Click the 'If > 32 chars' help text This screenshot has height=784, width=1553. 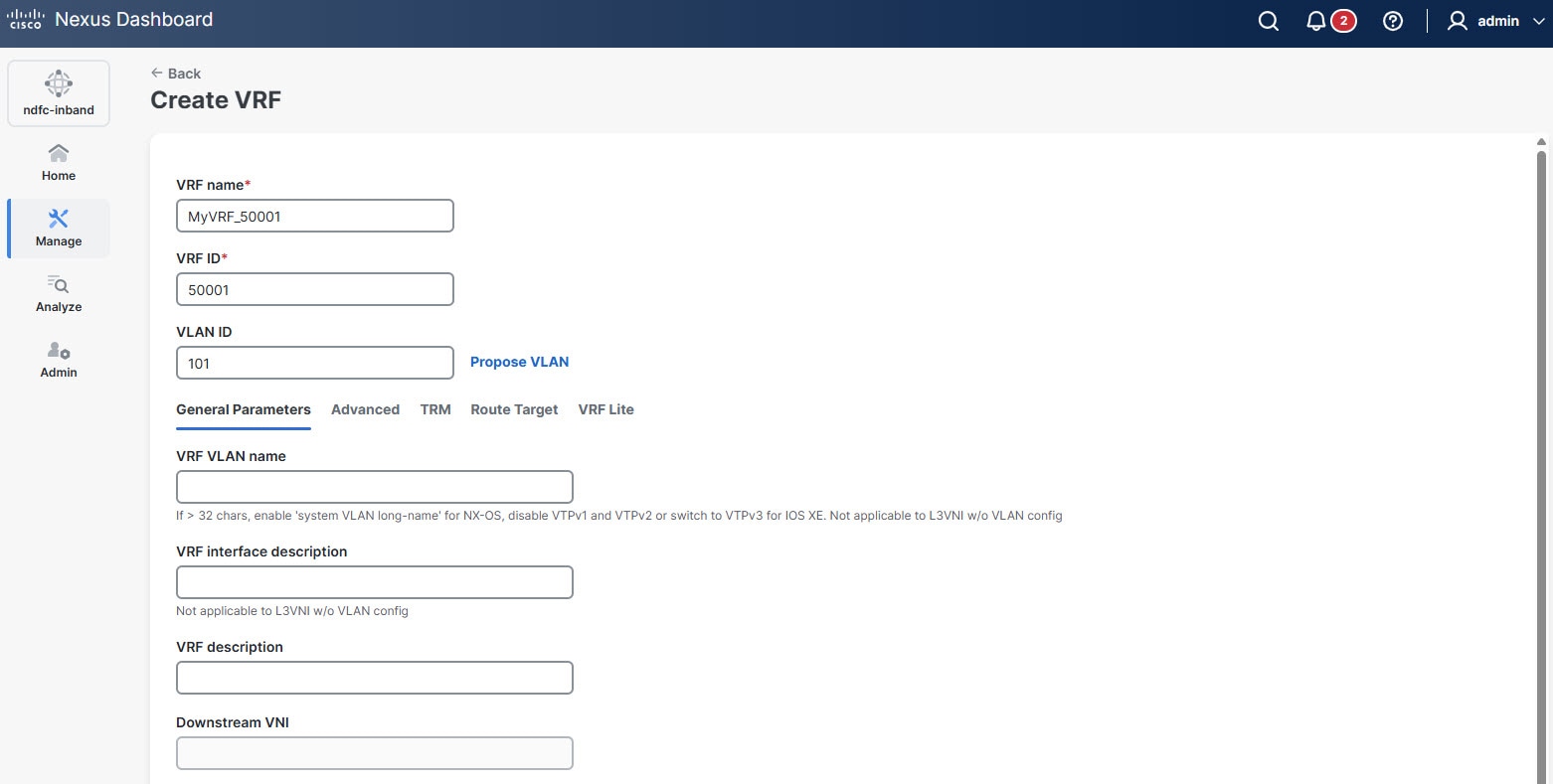pos(619,516)
